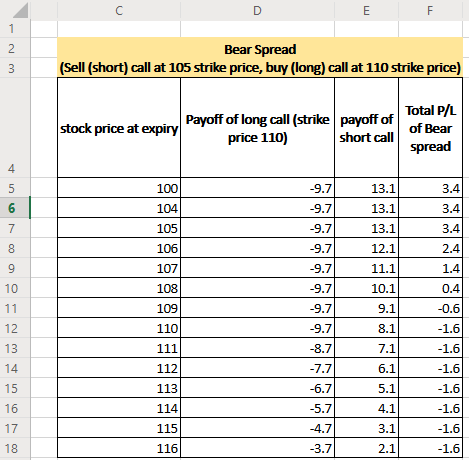Select column F header
Screen dimensions: 469x460
pyautogui.click(x=430, y=10)
